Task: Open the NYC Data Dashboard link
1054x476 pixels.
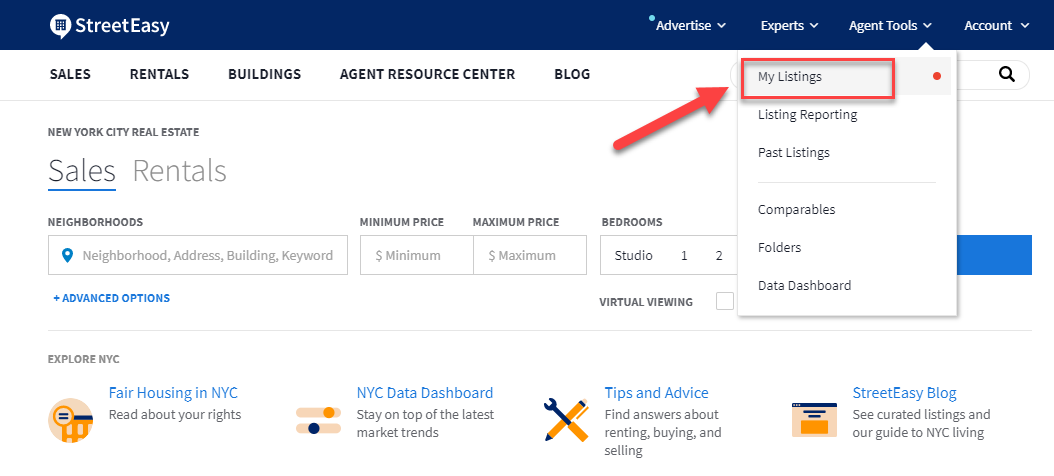Action: (x=425, y=393)
